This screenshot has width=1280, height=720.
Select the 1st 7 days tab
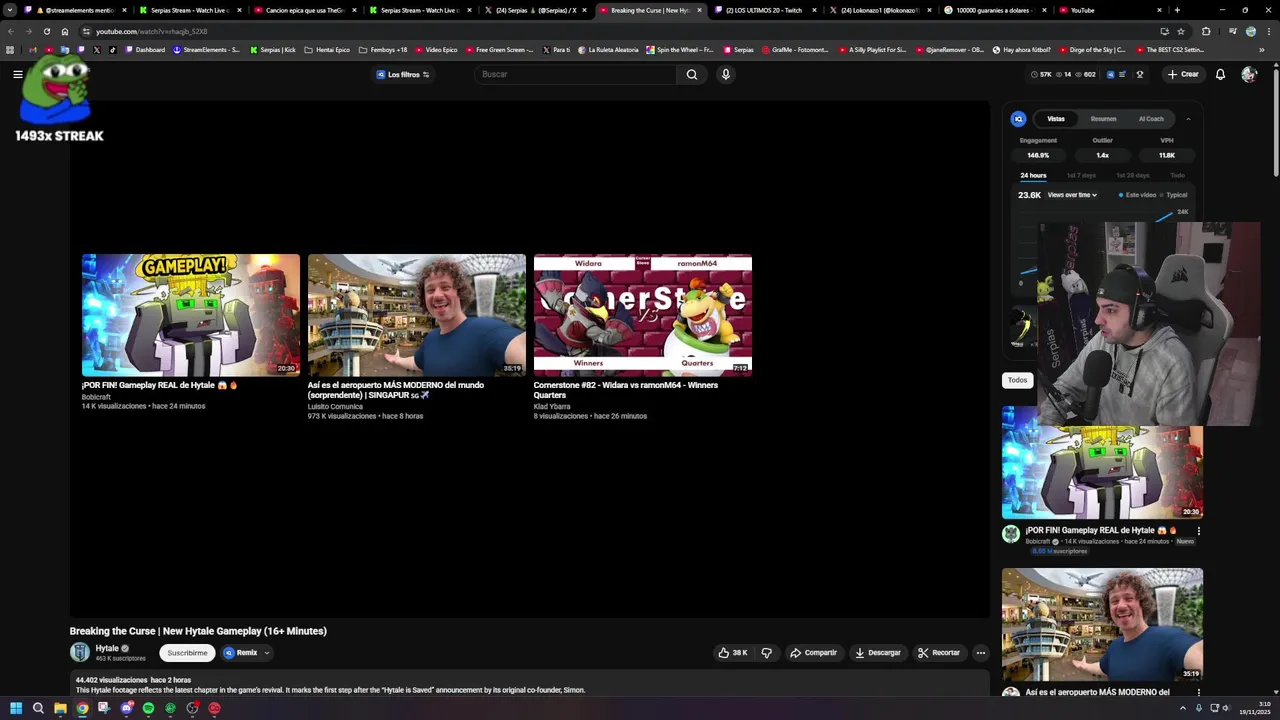[1081, 176]
